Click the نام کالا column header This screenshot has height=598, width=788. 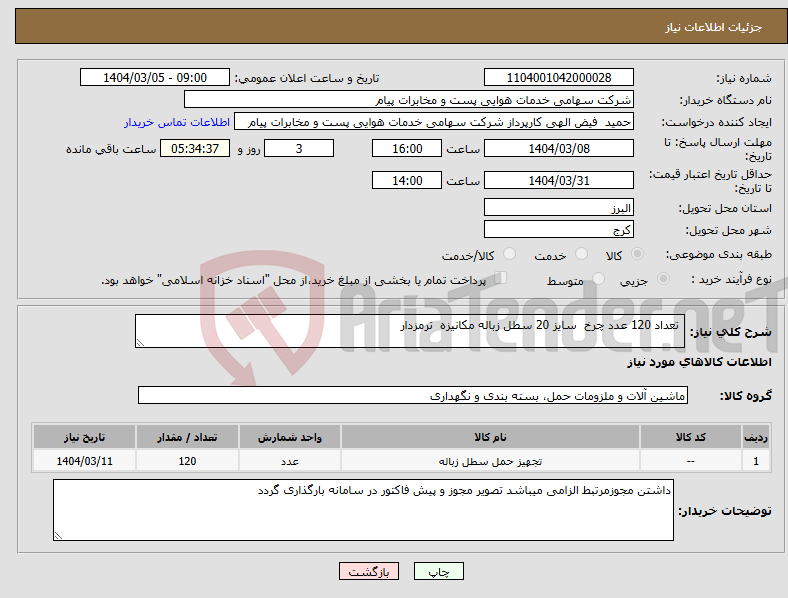coord(490,437)
